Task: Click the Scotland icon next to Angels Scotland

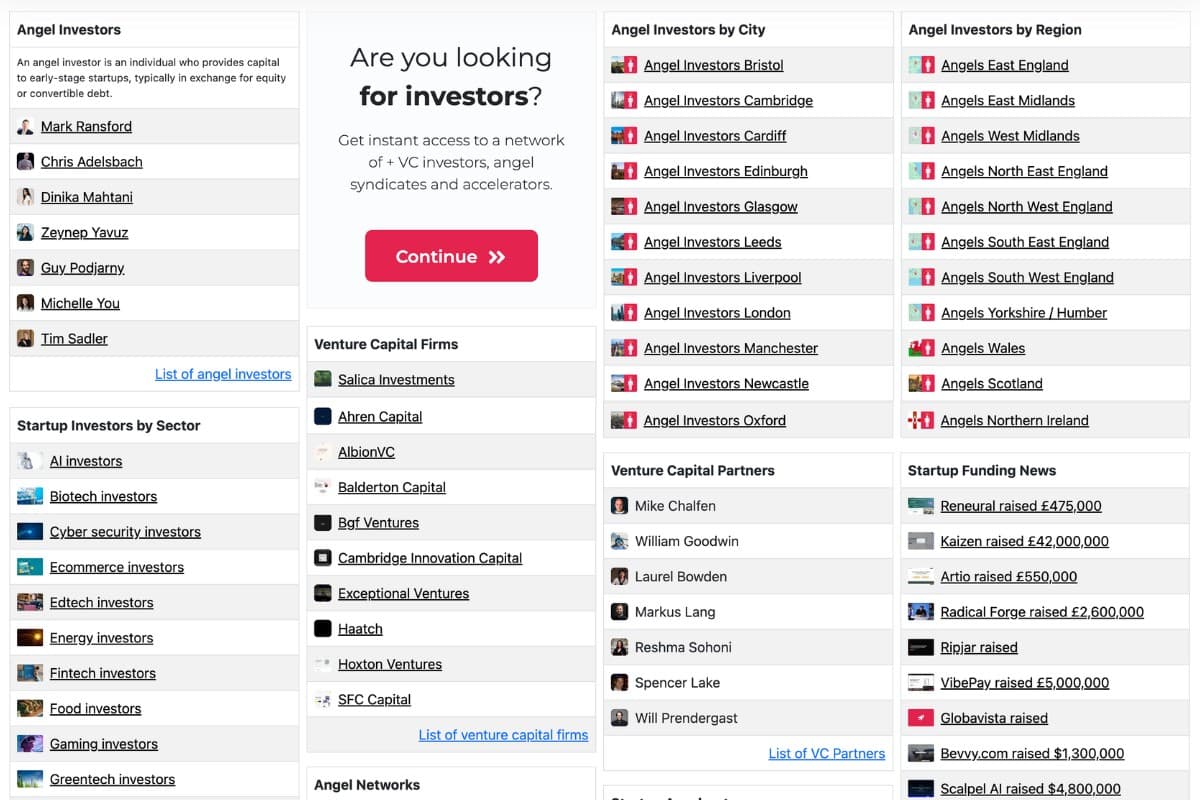Action: tap(920, 384)
